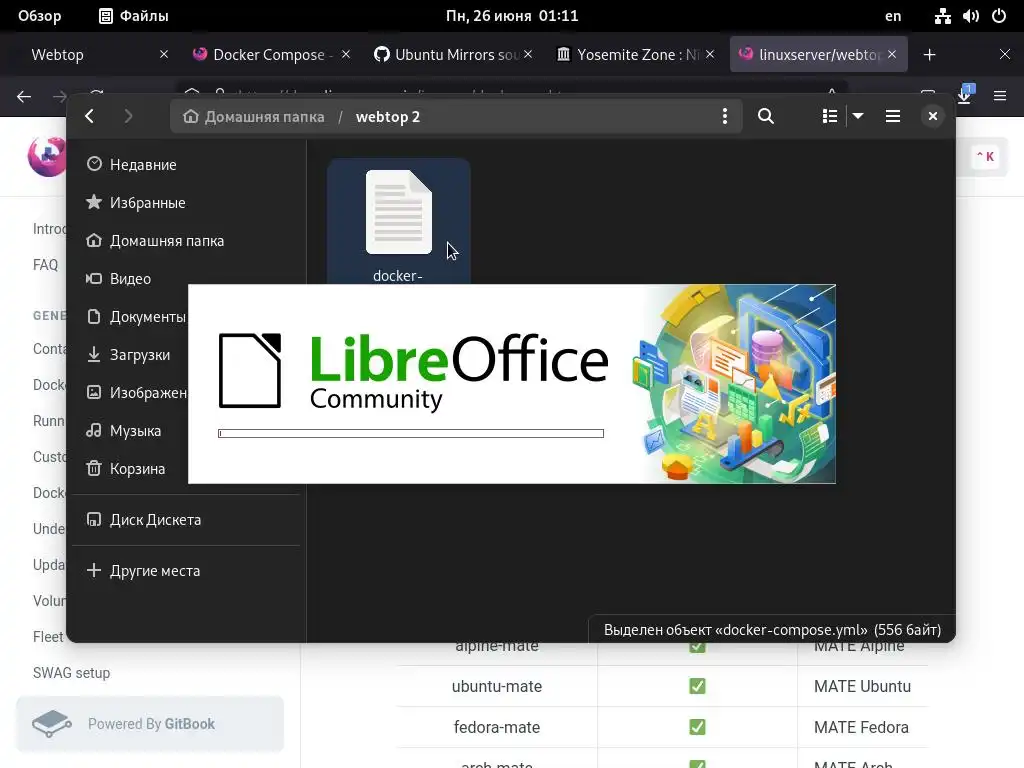Image resolution: width=1024 pixels, height=768 pixels.
Task: Open a new browser tab
Action: 929,55
